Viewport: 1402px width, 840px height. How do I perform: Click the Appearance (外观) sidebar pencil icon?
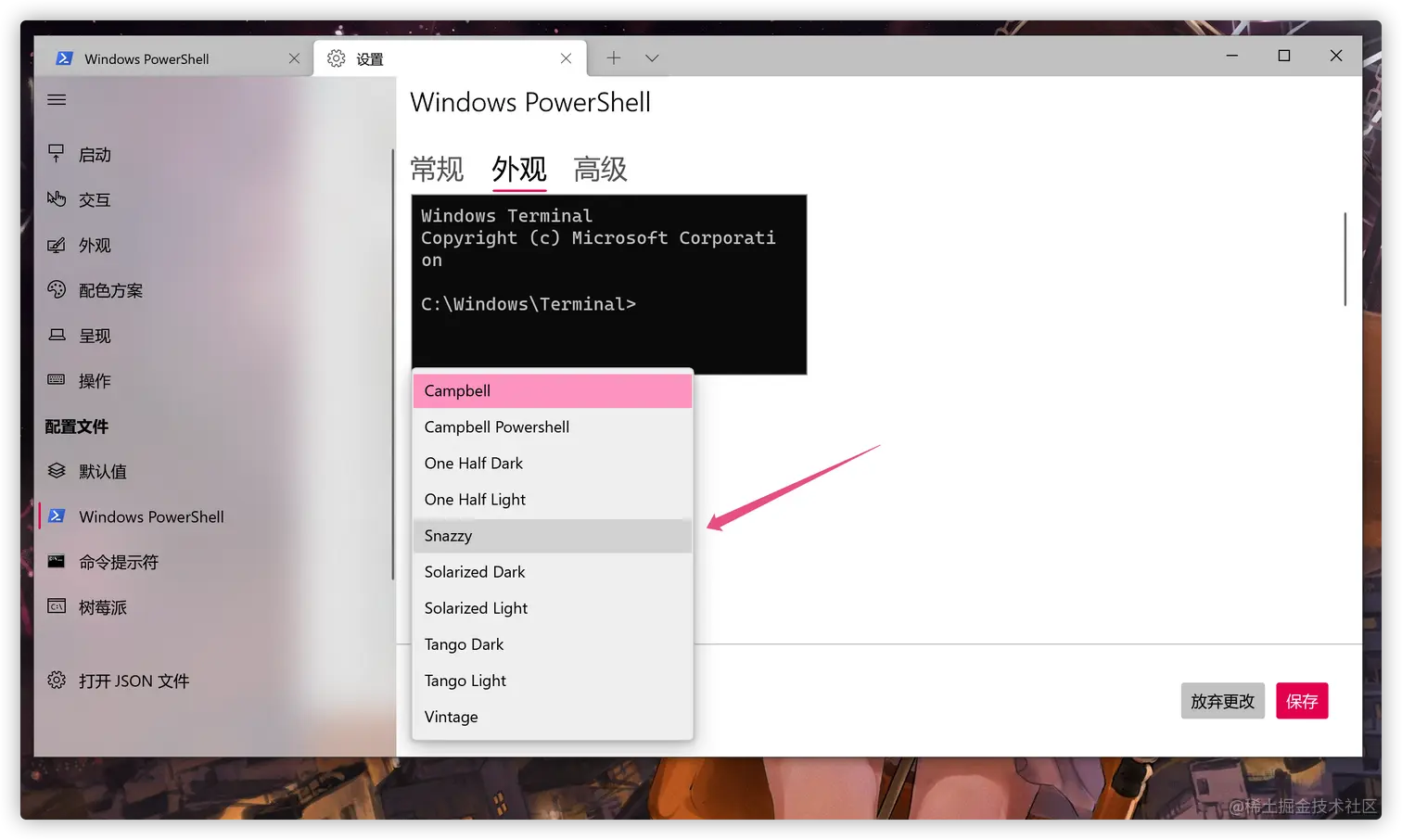57,245
